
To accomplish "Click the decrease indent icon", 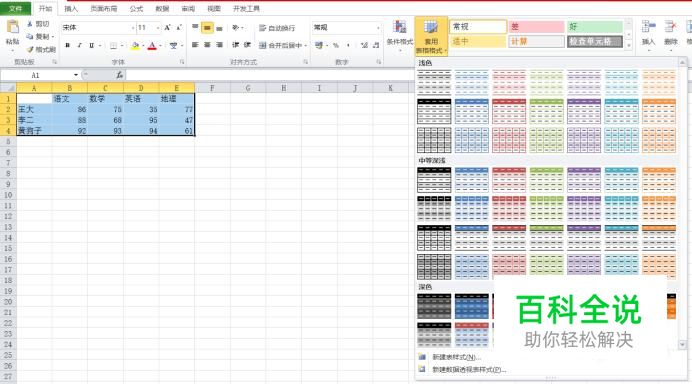I will (x=236, y=45).
